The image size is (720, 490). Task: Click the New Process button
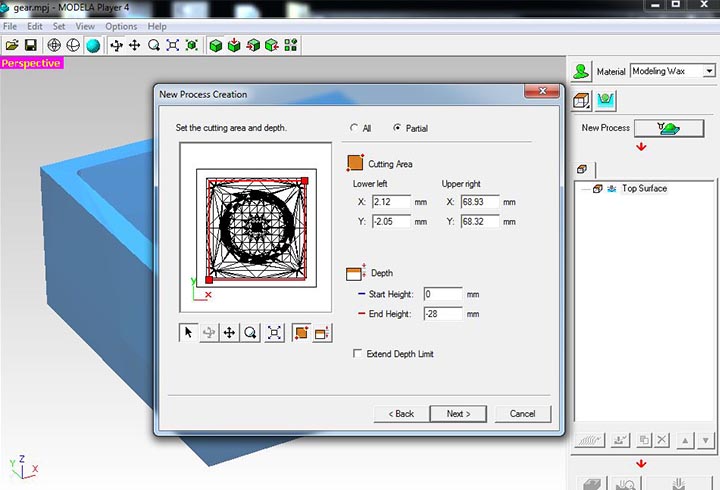point(669,128)
